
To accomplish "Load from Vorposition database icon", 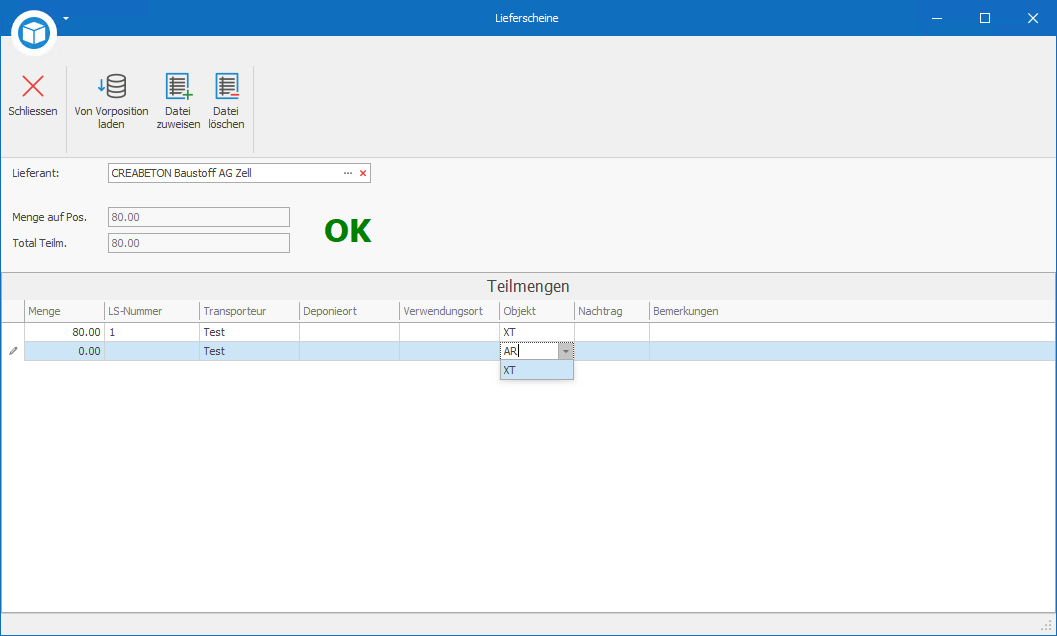I will [x=112, y=86].
